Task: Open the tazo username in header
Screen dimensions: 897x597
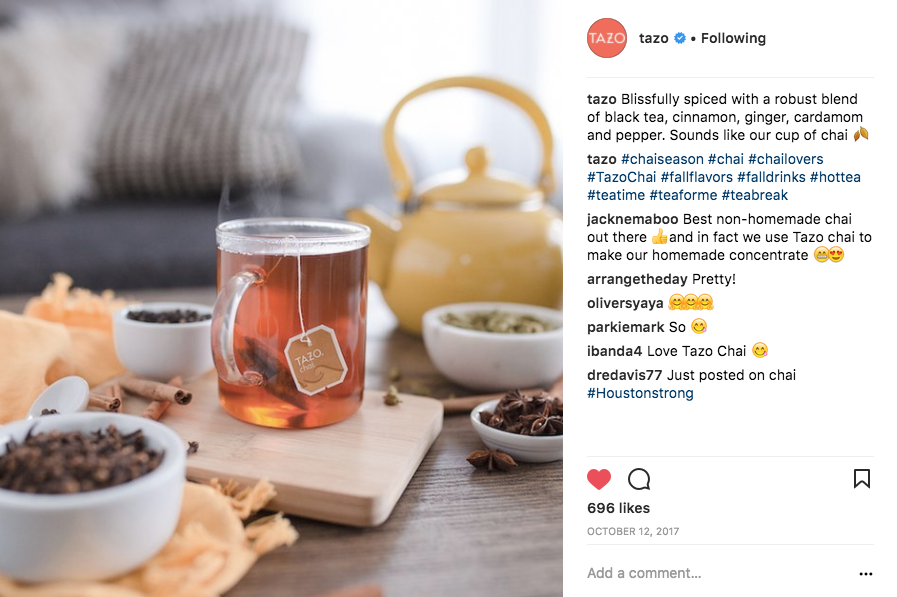Action: pos(653,38)
